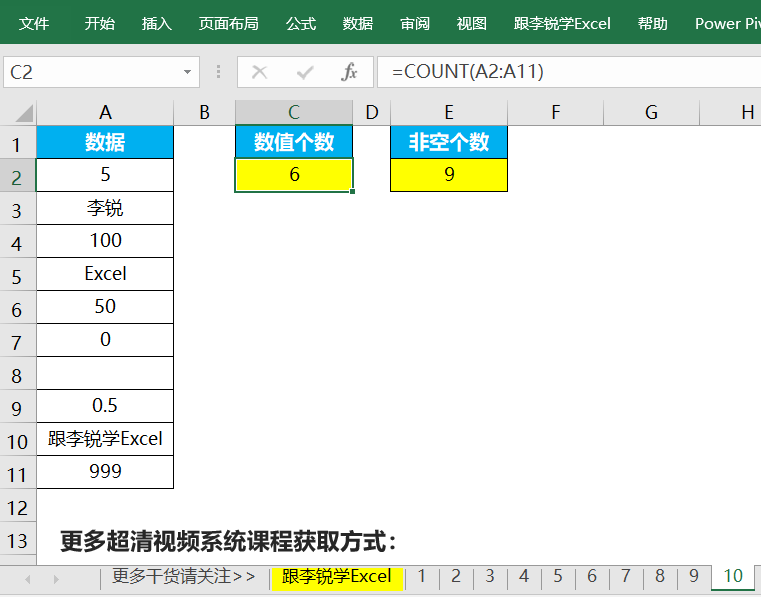Switch to sheet tab 8
The image size is (761, 597).
(x=660, y=577)
